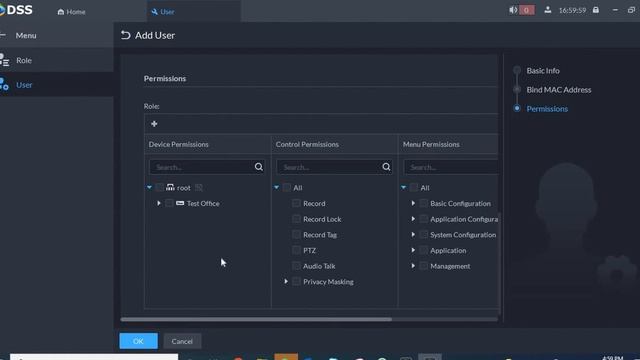
Task: Enable the Record Lock checkbox
Action: 297,219
